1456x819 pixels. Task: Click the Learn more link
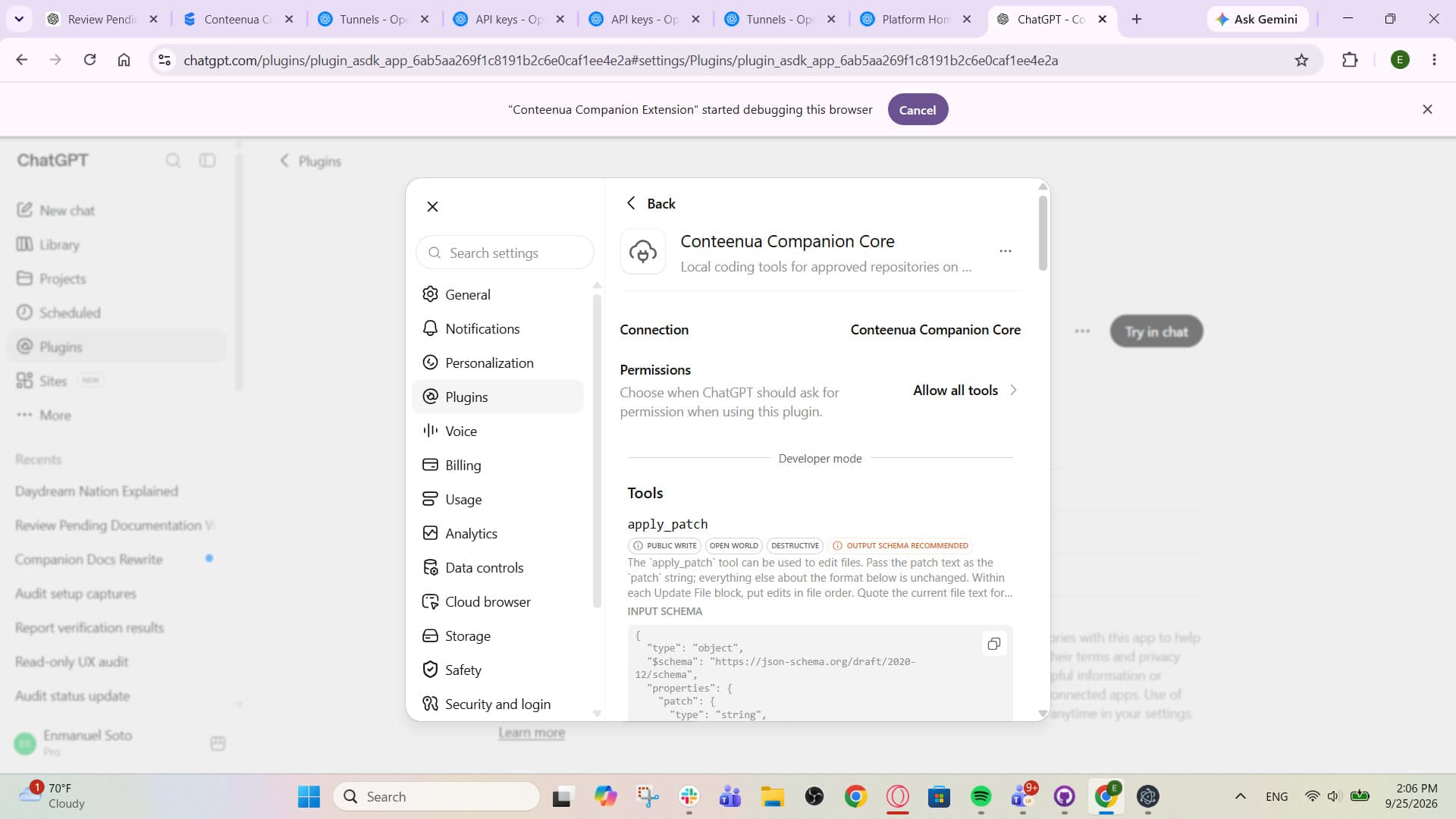click(x=532, y=733)
